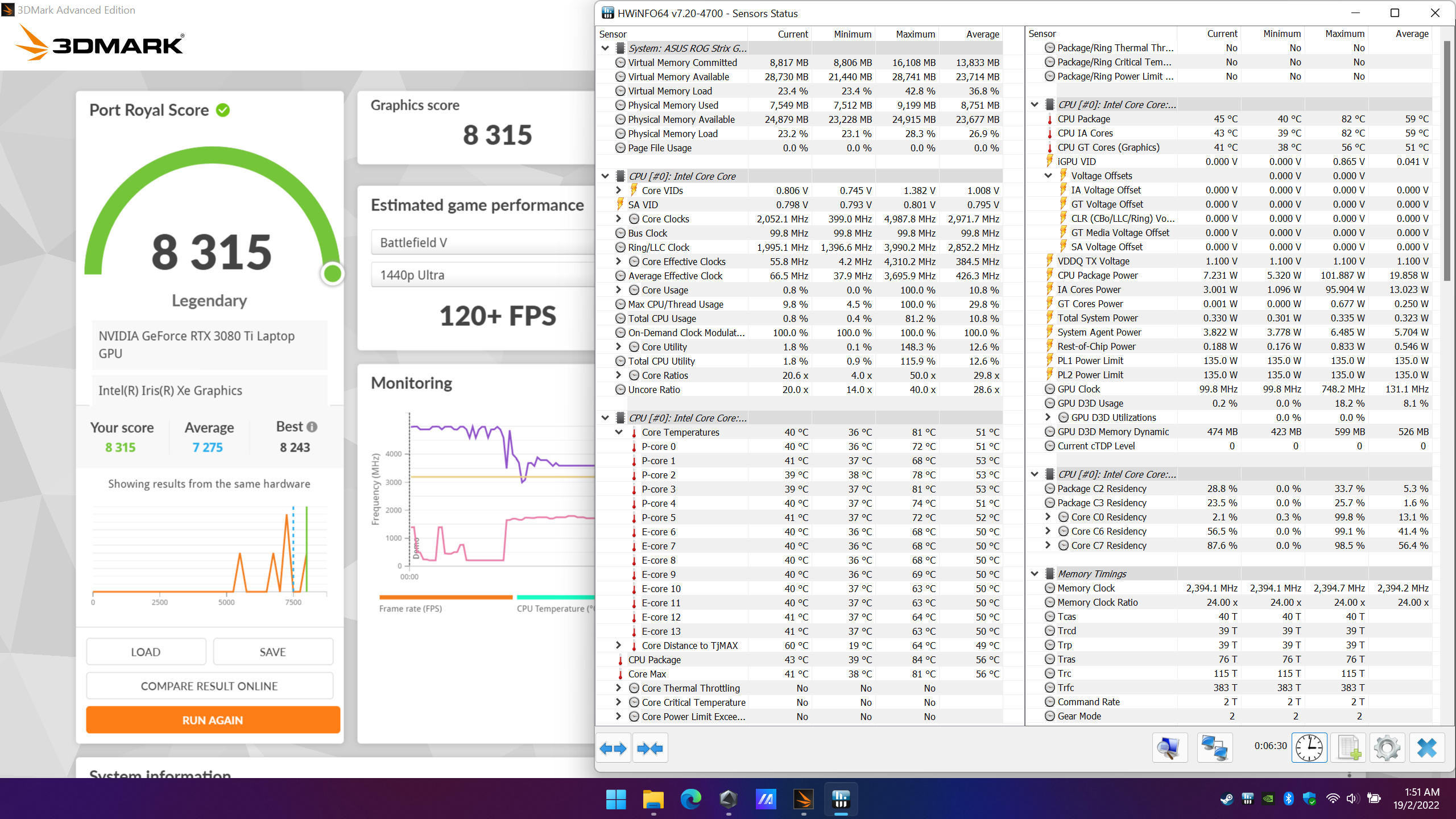The image size is (1456, 819).
Task: Start logging with the HWiNFO document-plus icon
Action: (1349, 748)
